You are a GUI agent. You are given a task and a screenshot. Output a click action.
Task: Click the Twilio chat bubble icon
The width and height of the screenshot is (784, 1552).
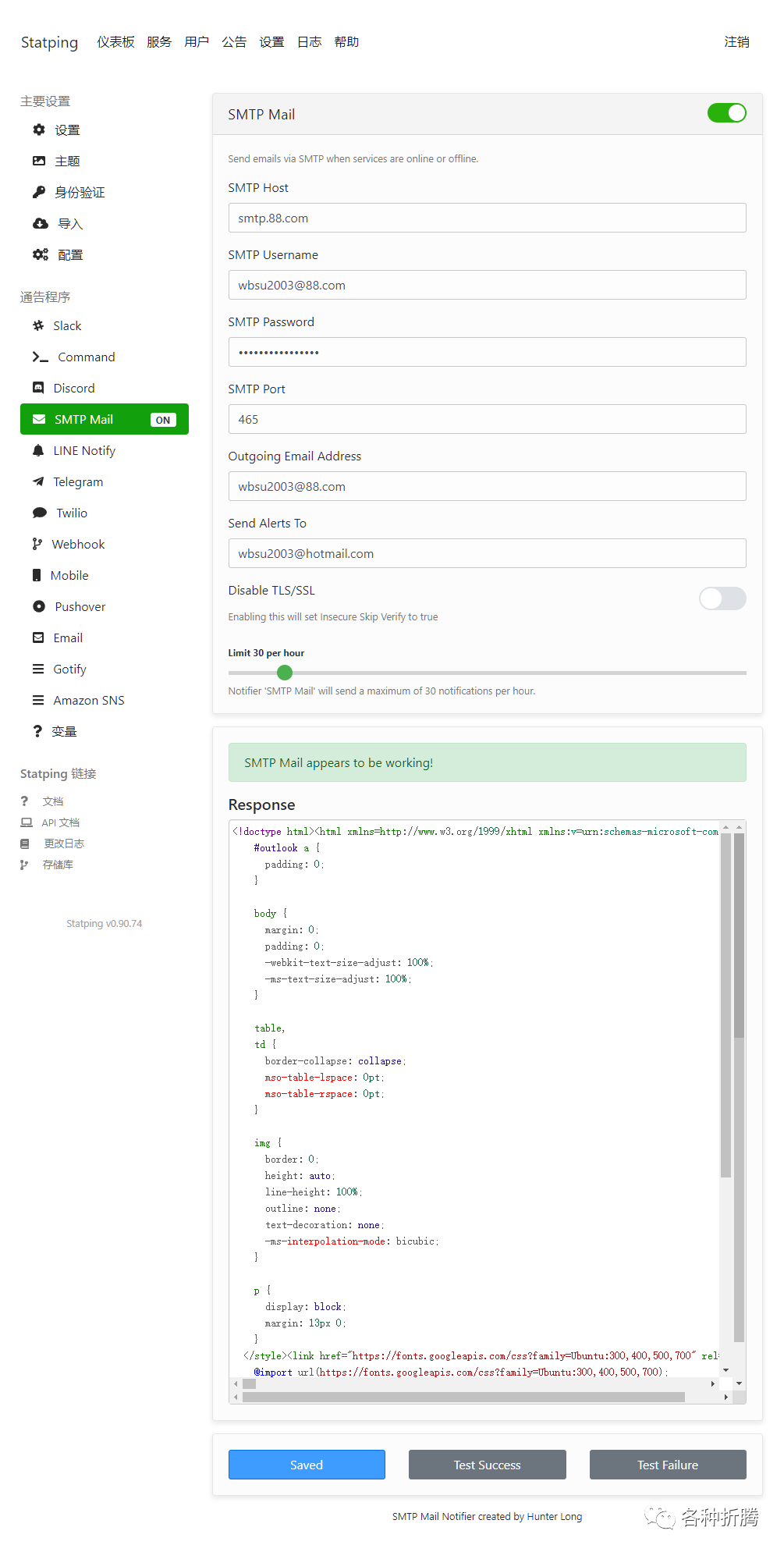40,513
